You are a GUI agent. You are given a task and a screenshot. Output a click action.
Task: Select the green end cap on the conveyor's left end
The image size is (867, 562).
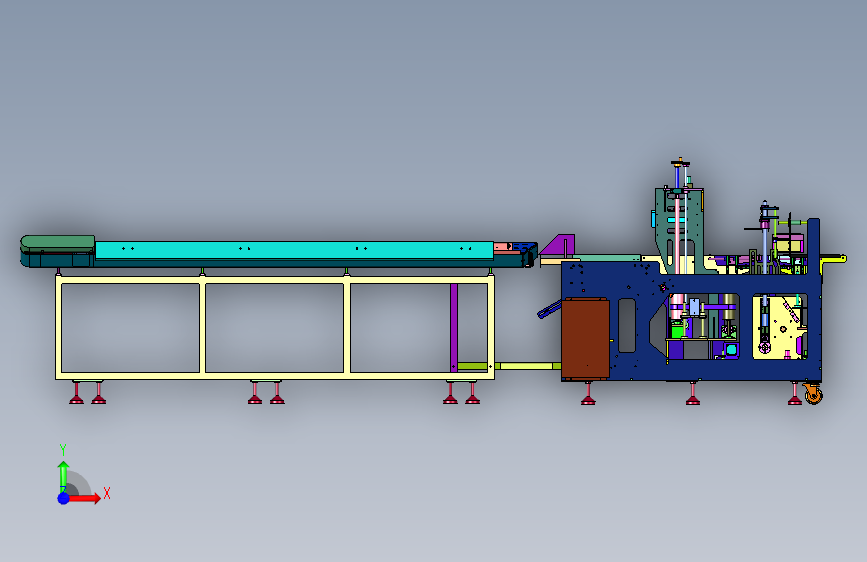[58, 242]
